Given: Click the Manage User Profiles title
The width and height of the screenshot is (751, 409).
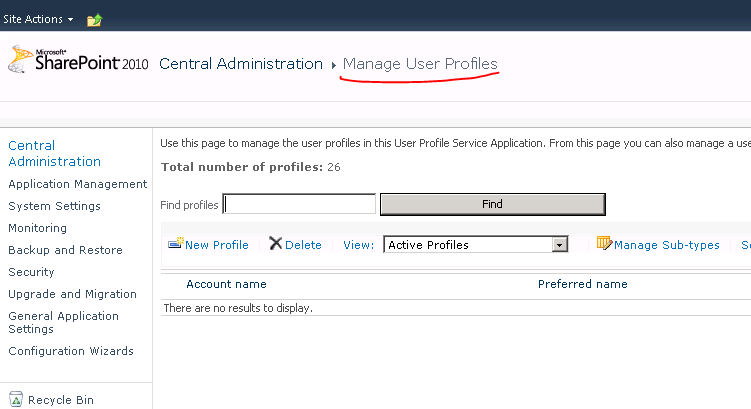Looking at the screenshot, I should [420, 64].
